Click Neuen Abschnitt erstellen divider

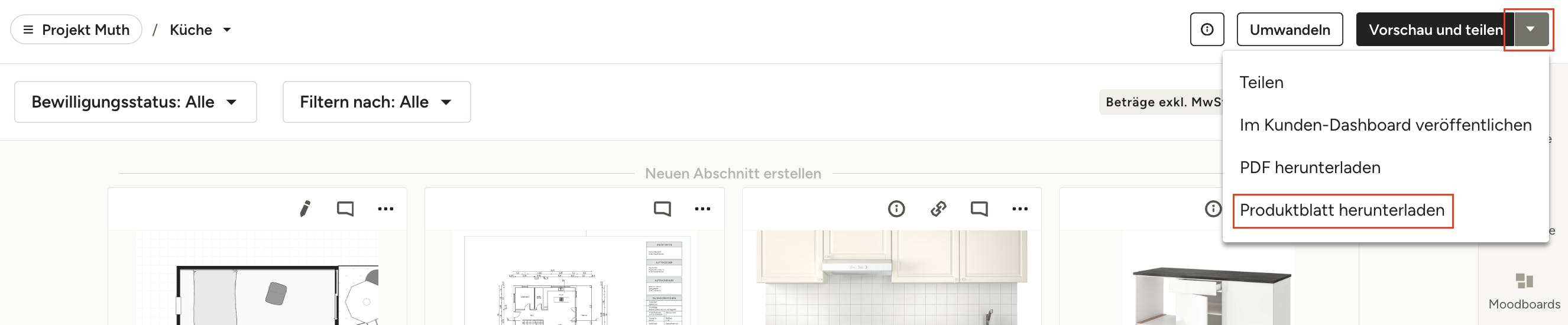(732, 174)
